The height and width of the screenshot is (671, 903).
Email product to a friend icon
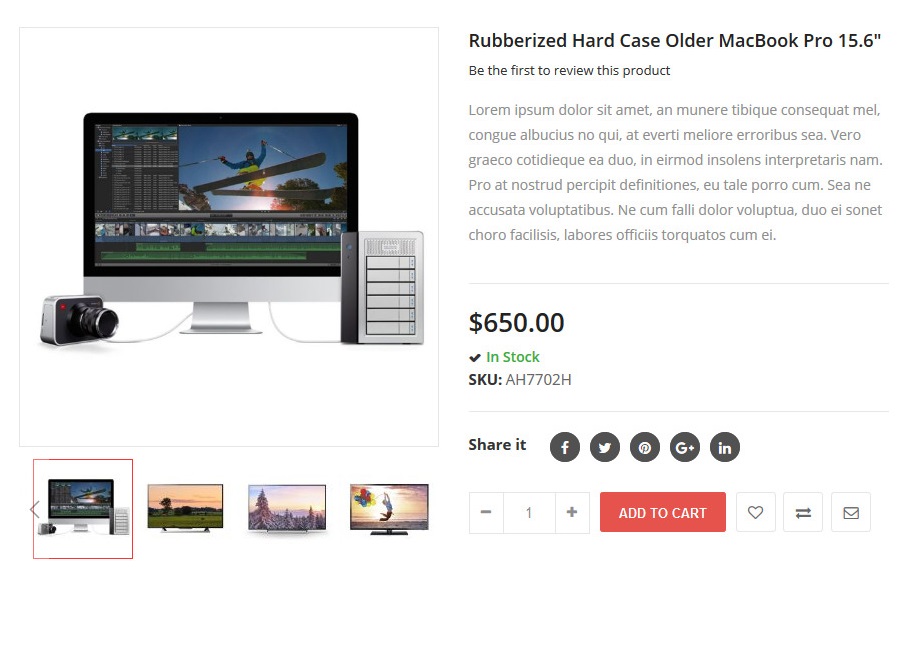click(x=850, y=512)
